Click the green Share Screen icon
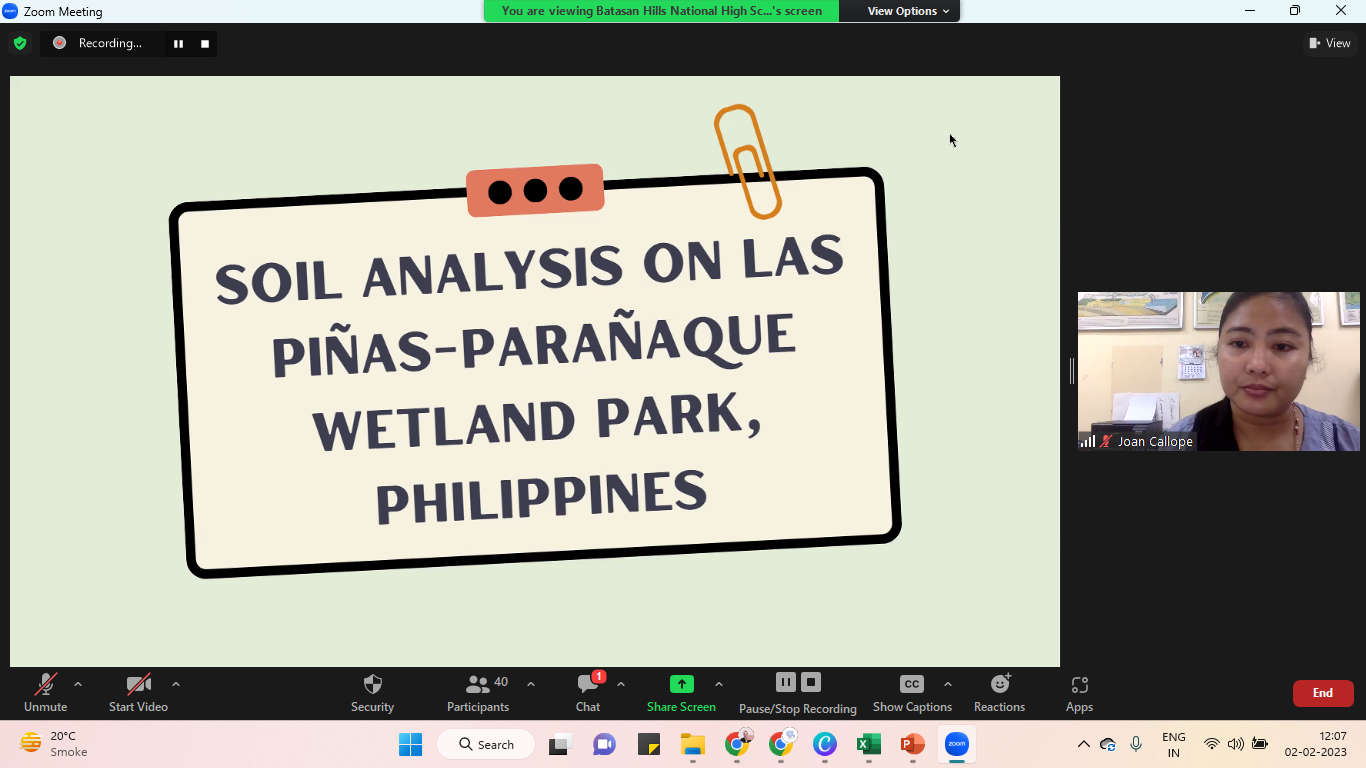The width and height of the screenshot is (1366, 768). [681, 685]
